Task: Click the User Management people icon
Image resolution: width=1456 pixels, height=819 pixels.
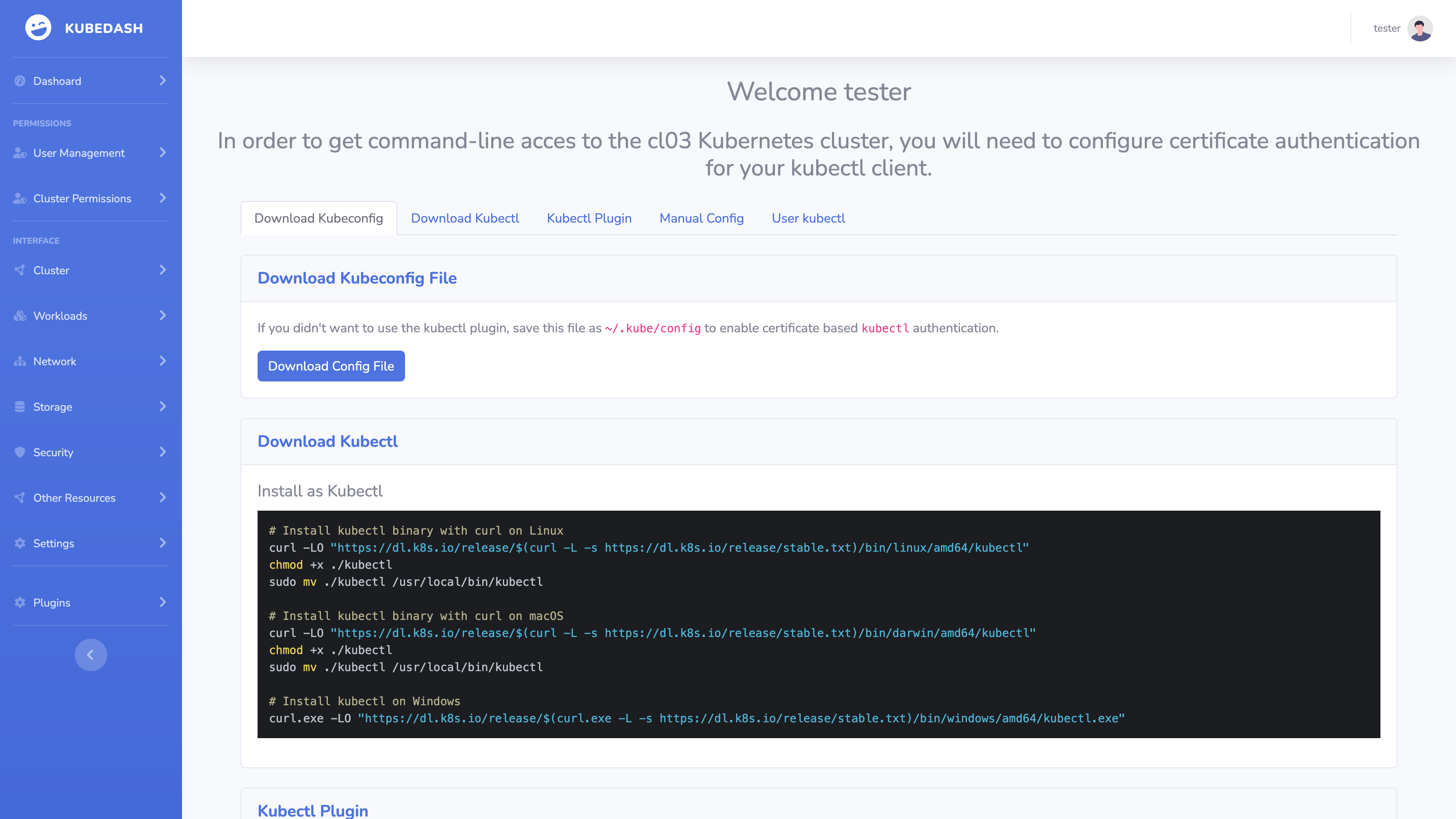Action: coord(20,153)
